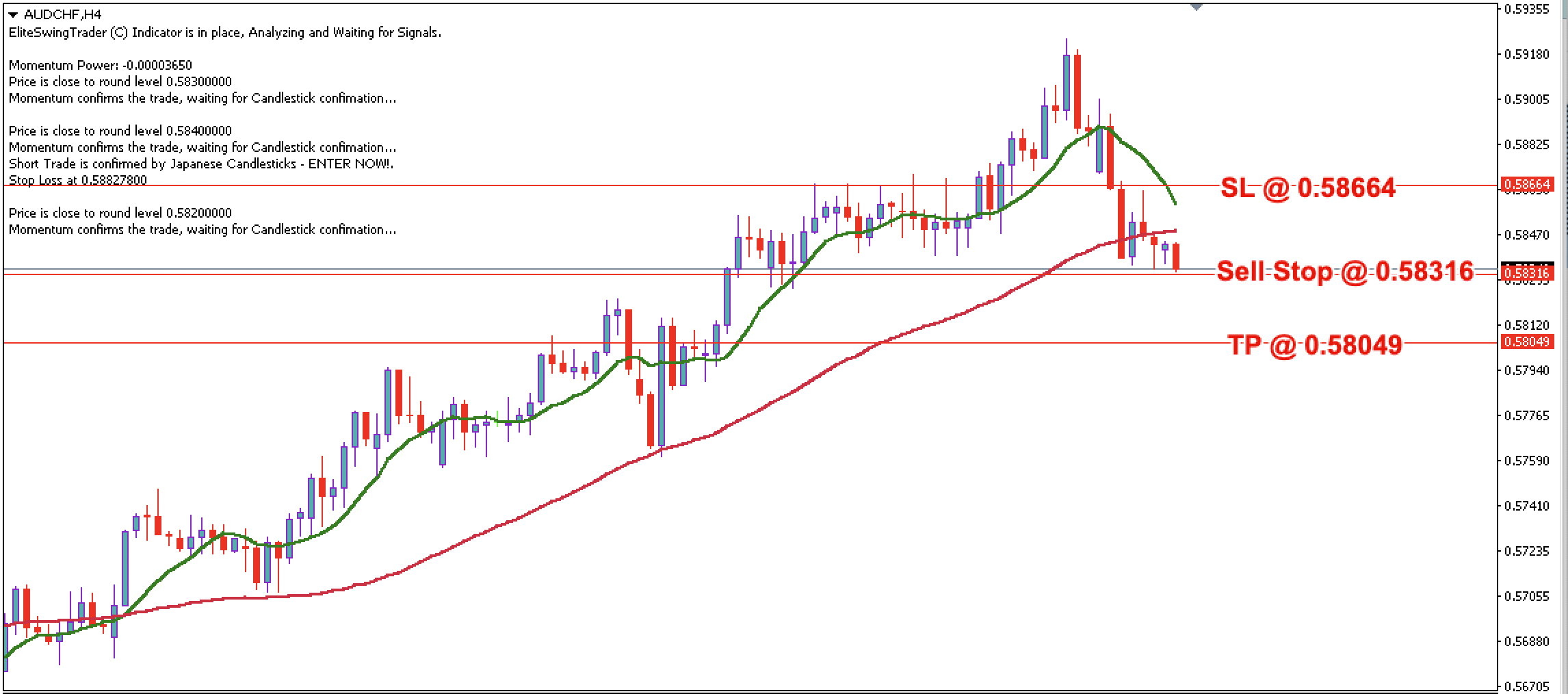The image size is (1568, 694).
Task: Click the Momentum Power reading text
Action: pyautogui.click(x=99, y=66)
